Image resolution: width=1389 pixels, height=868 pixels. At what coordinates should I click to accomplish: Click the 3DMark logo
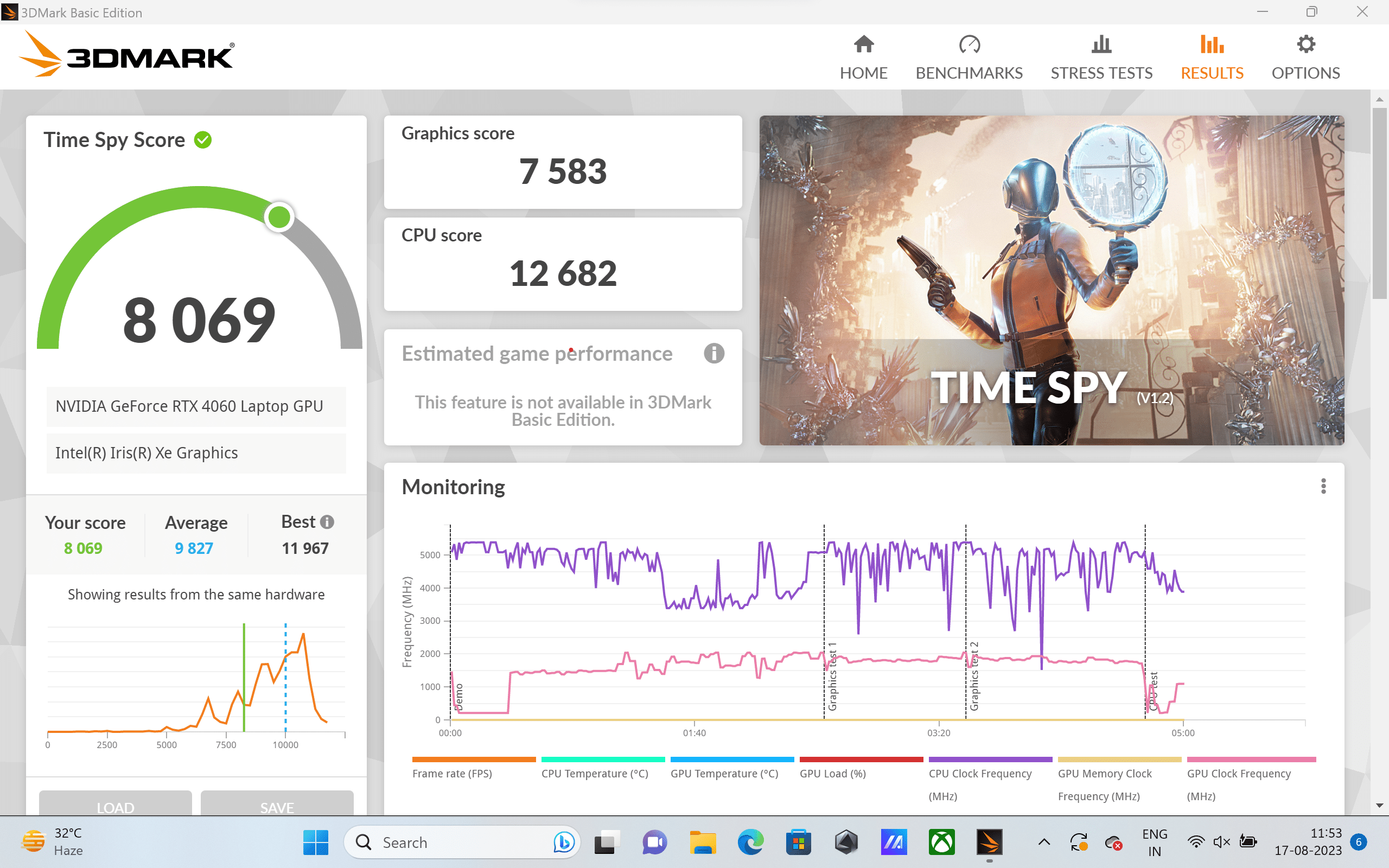tap(127, 55)
